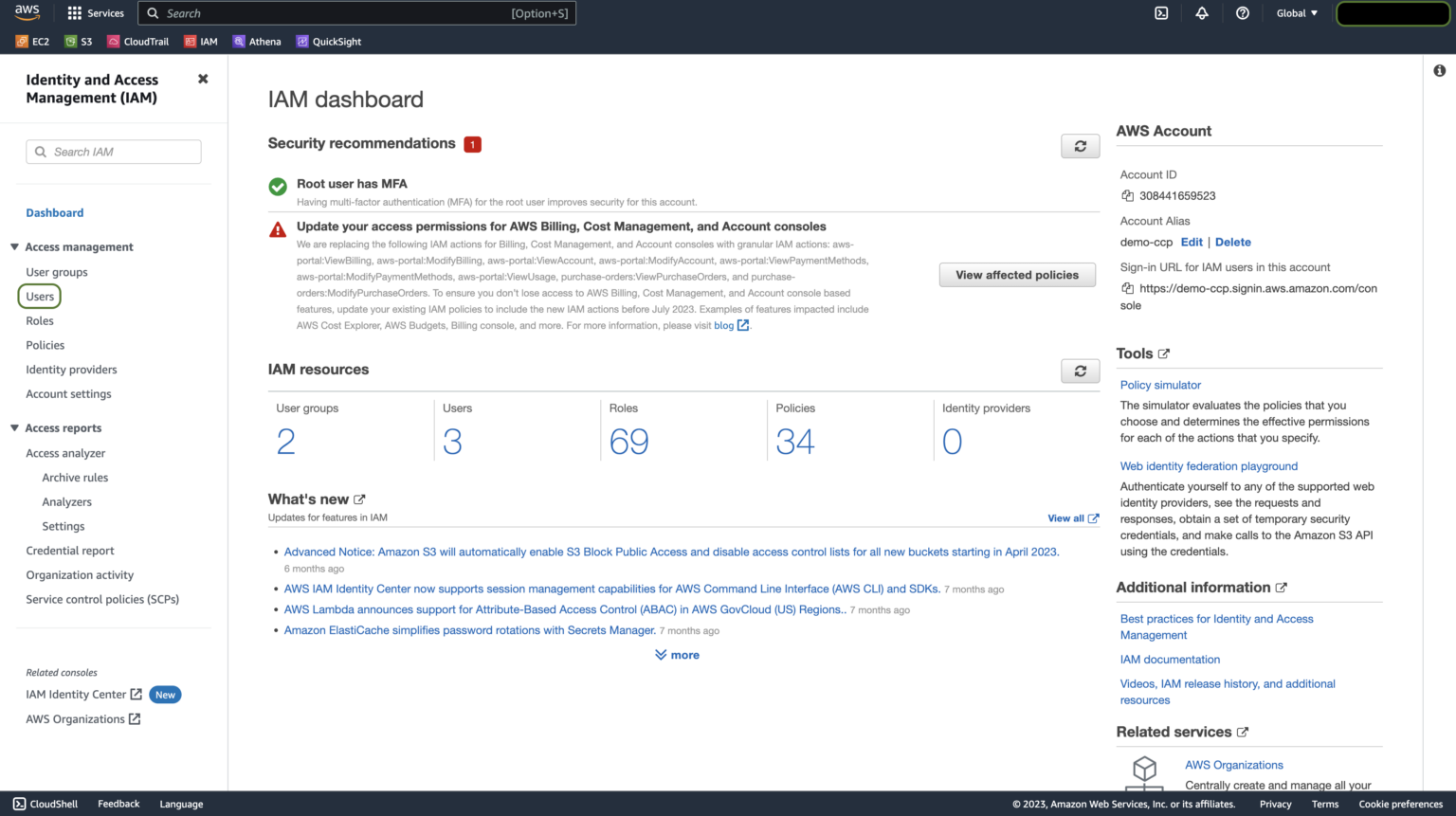Viewport: 1456px width, 816px height.
Task: Expand more items under What's new
Action: click(x=677, y=654)
